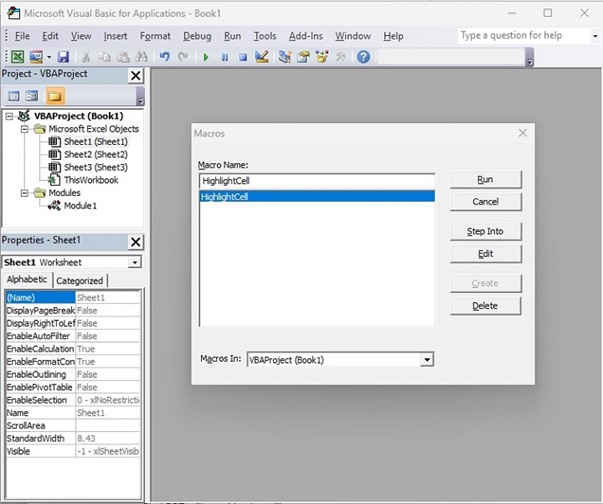Click the Copy toolbar icon
Image resolution: width=603 pixels, height=504 pixels.
[x=105, y=57]
